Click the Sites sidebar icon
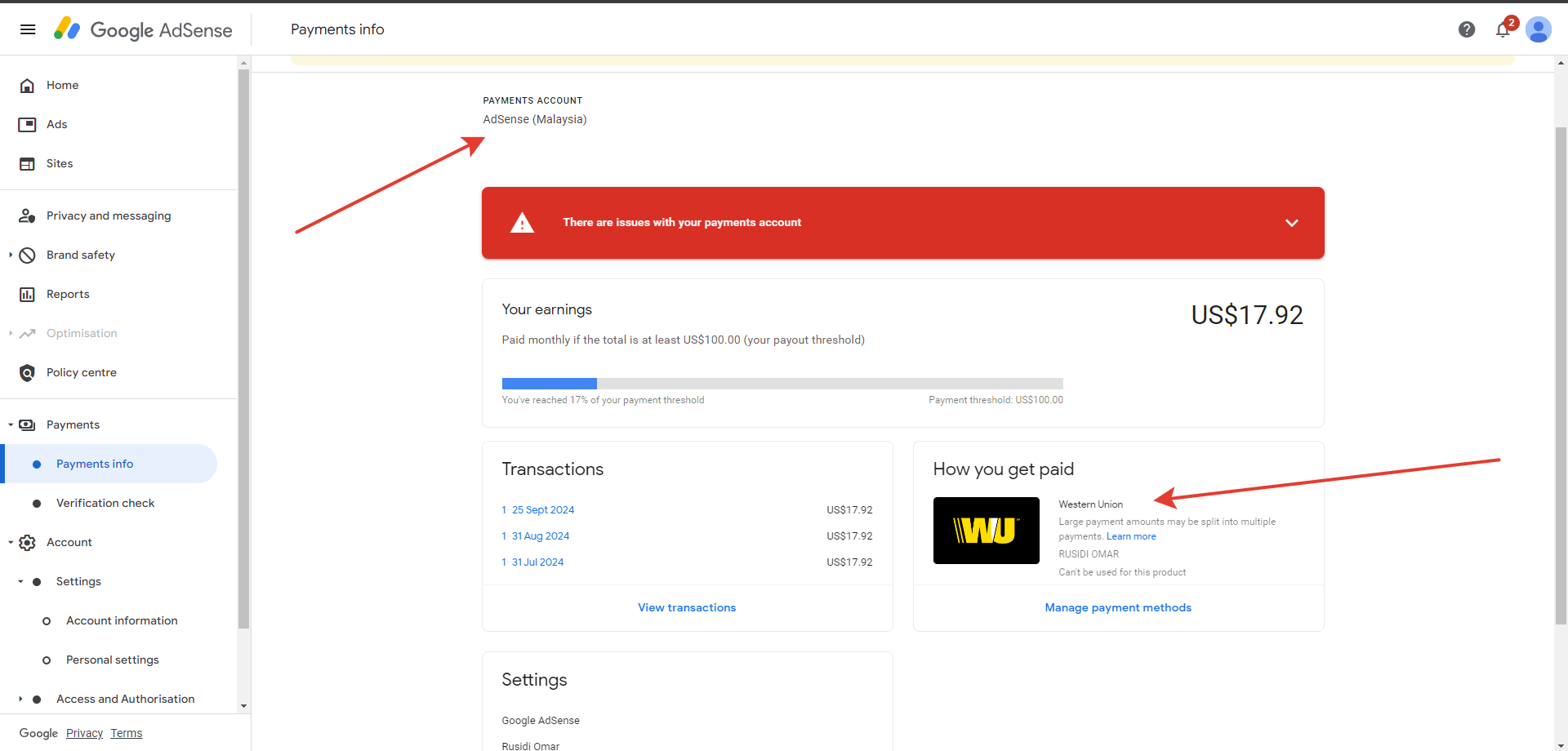The width and height of the screenshot is (1568, 751). click(27, 164)
